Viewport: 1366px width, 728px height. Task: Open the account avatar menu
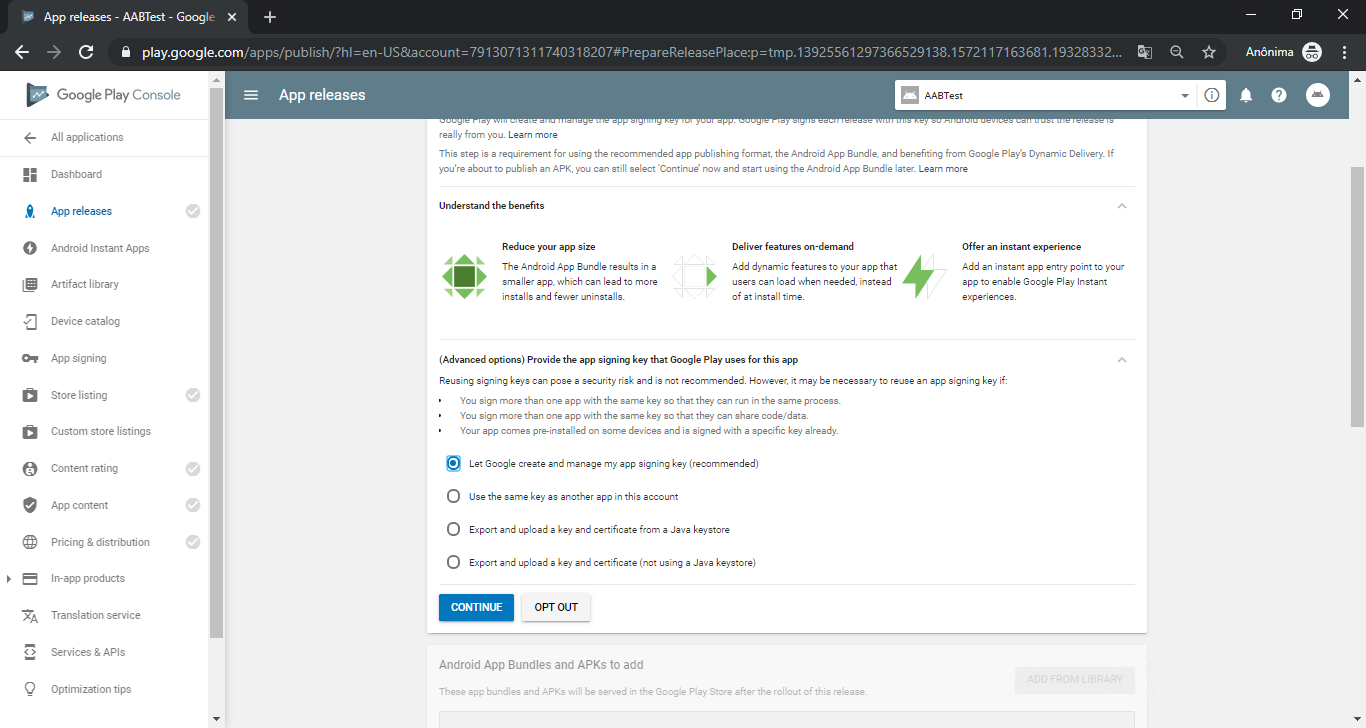pyautogui.click(x=1318, y=95)
